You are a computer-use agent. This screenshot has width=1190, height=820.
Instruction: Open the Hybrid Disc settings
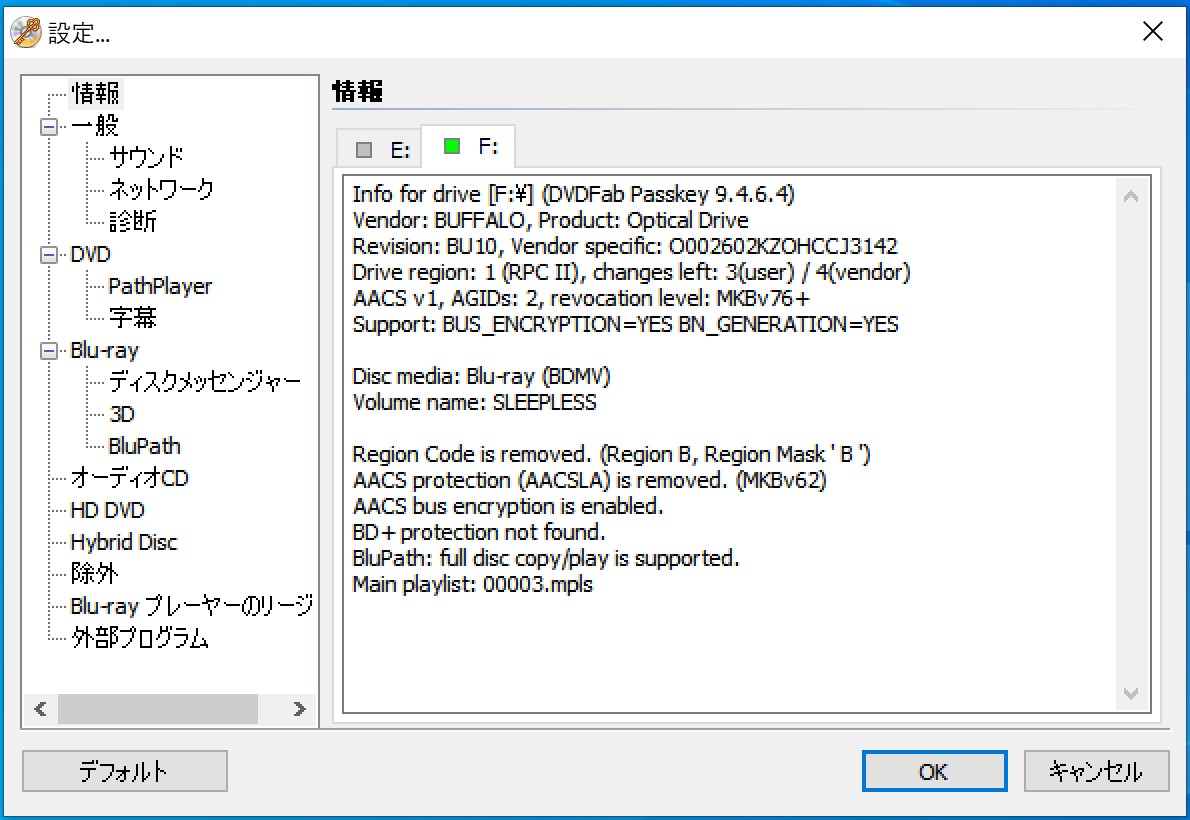tap(124, 542)
